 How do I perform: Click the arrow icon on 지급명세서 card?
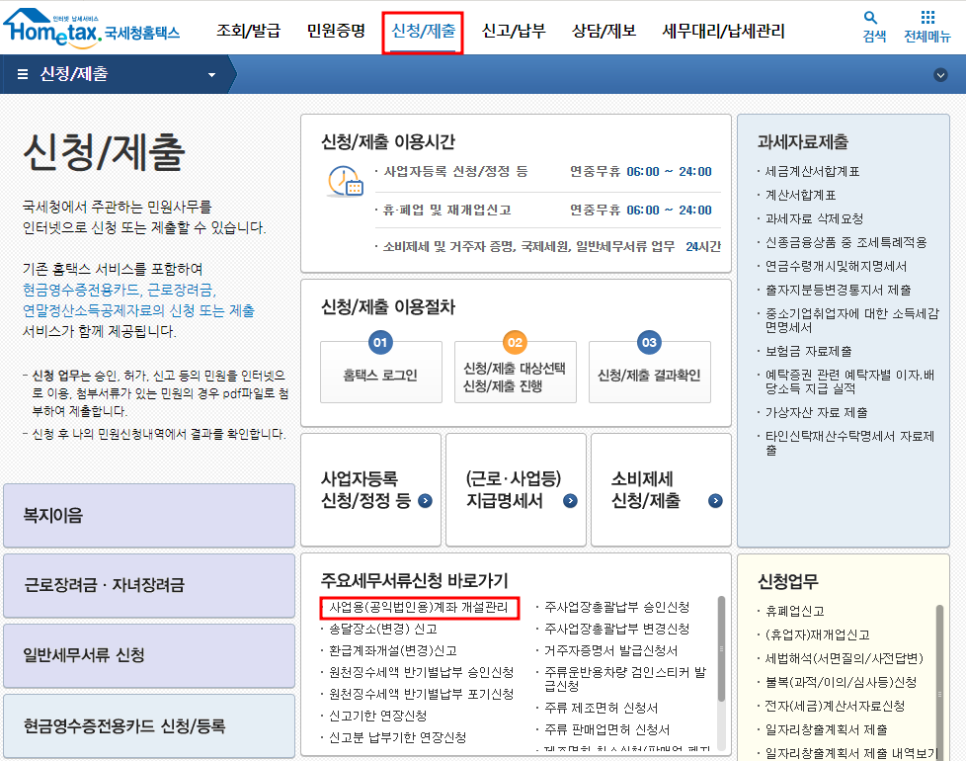coord(570,501)
